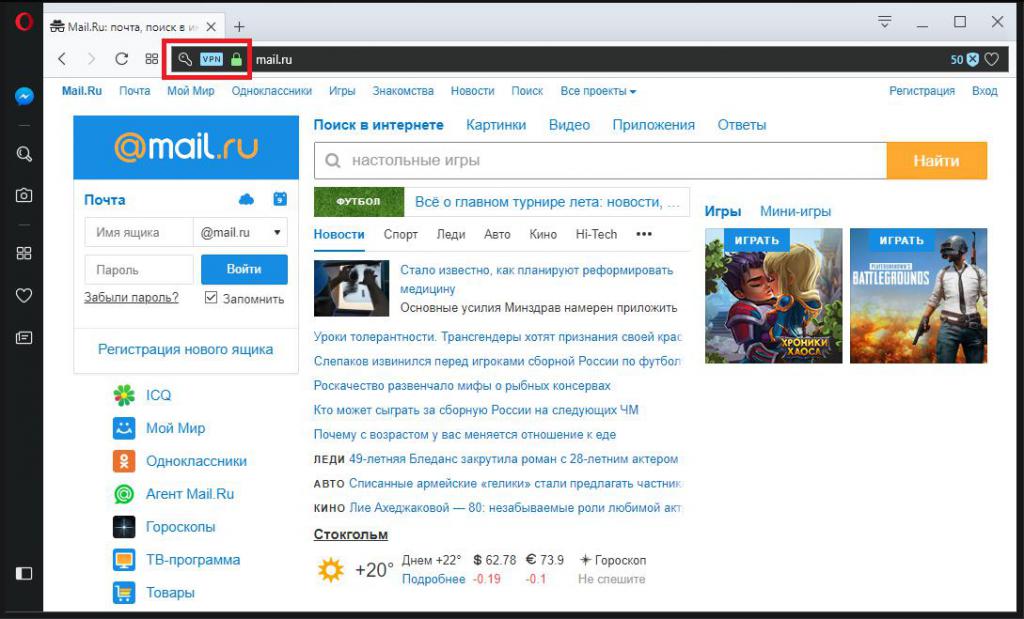Viewport: 1024px width, 619px height.
Task: Open the Товары shopping cart icon
Action: point(124,593)
